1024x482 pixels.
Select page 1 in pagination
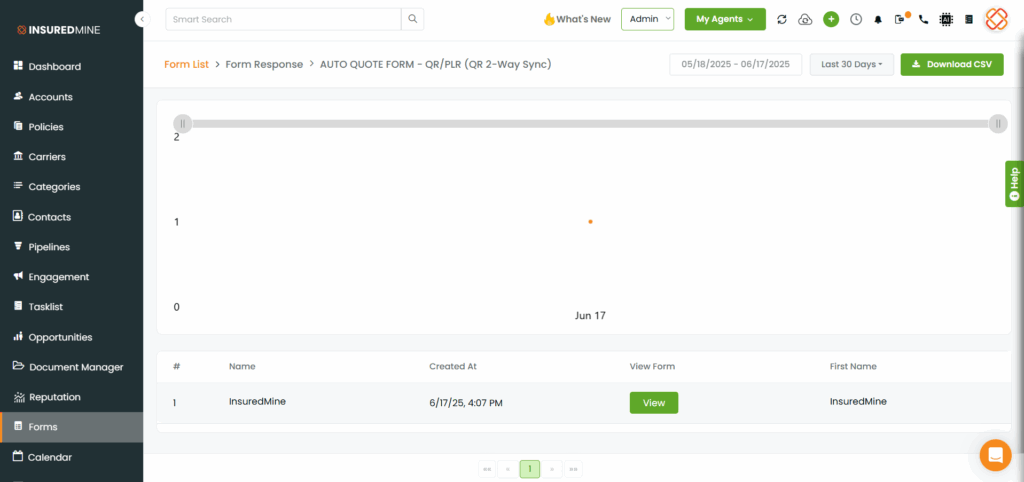(530, 469)
